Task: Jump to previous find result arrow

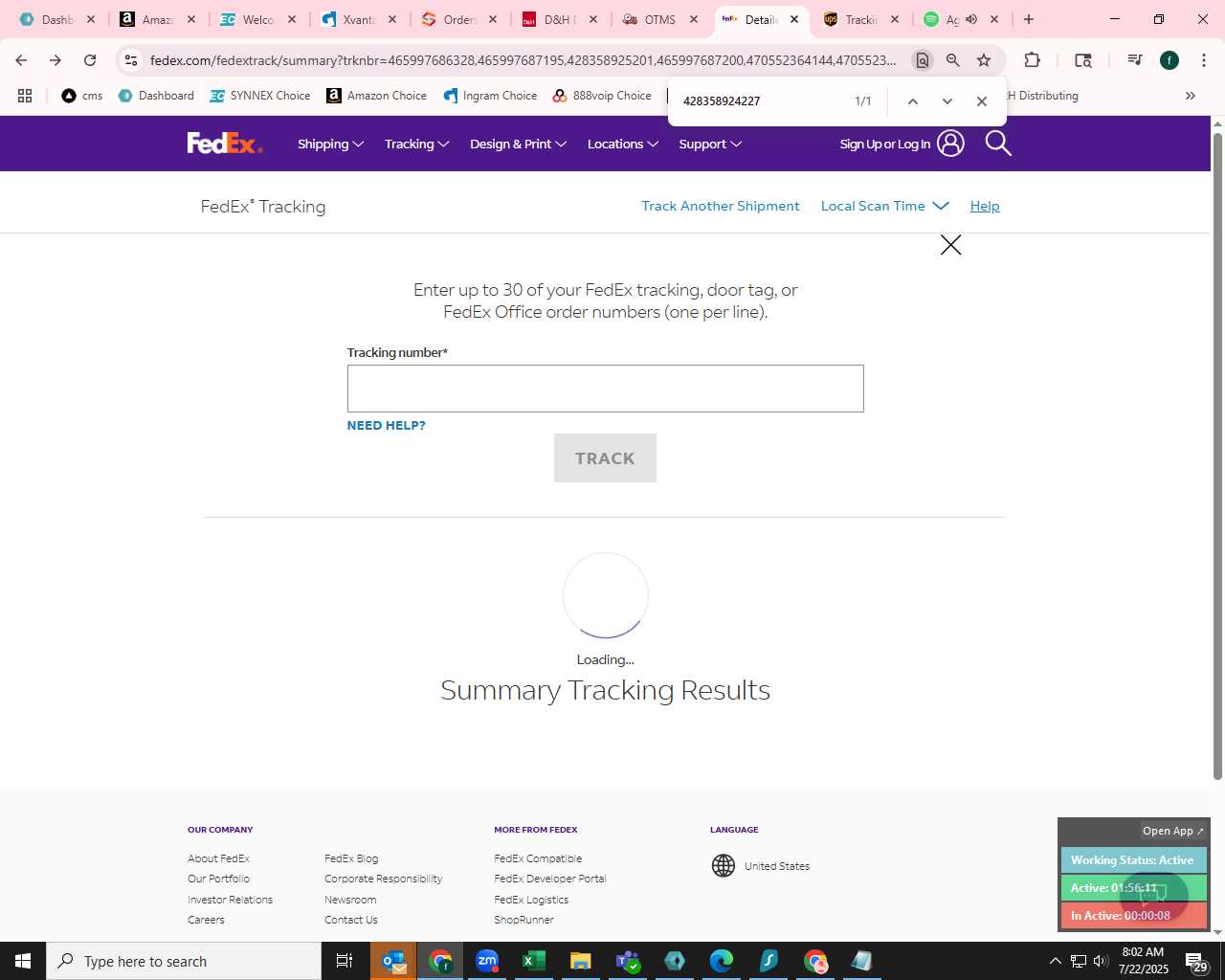Action: coord(913,101)
